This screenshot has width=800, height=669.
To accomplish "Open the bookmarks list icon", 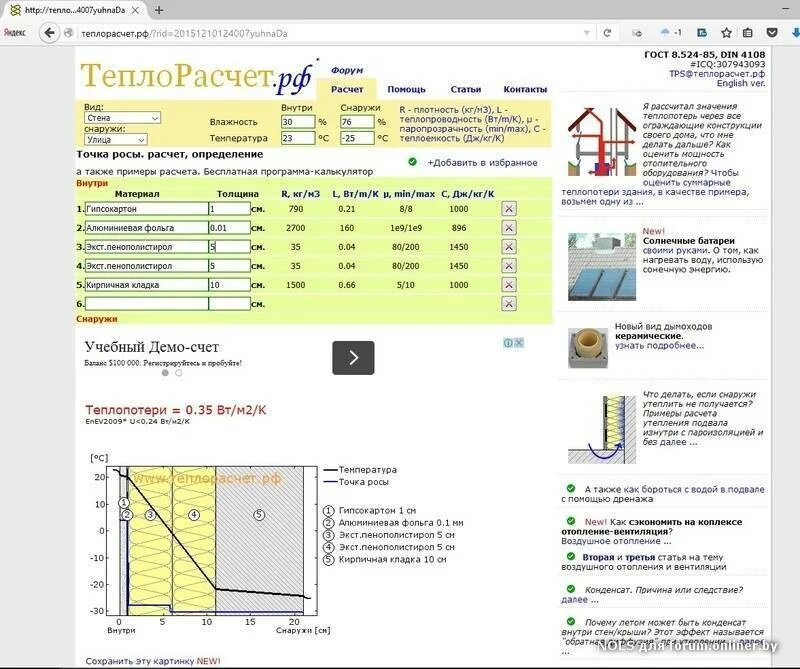I will [x=747, y=33].
